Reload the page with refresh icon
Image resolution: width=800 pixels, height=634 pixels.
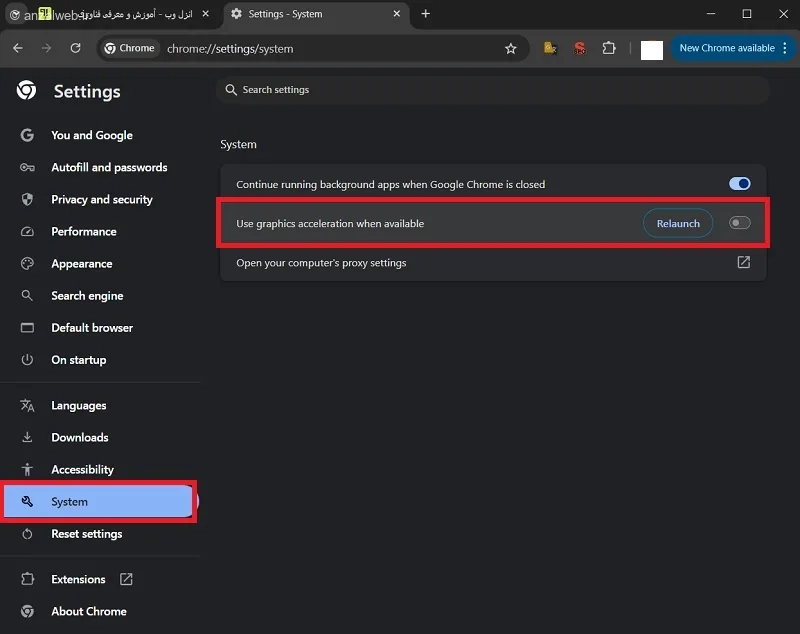(x=76, y=48)
